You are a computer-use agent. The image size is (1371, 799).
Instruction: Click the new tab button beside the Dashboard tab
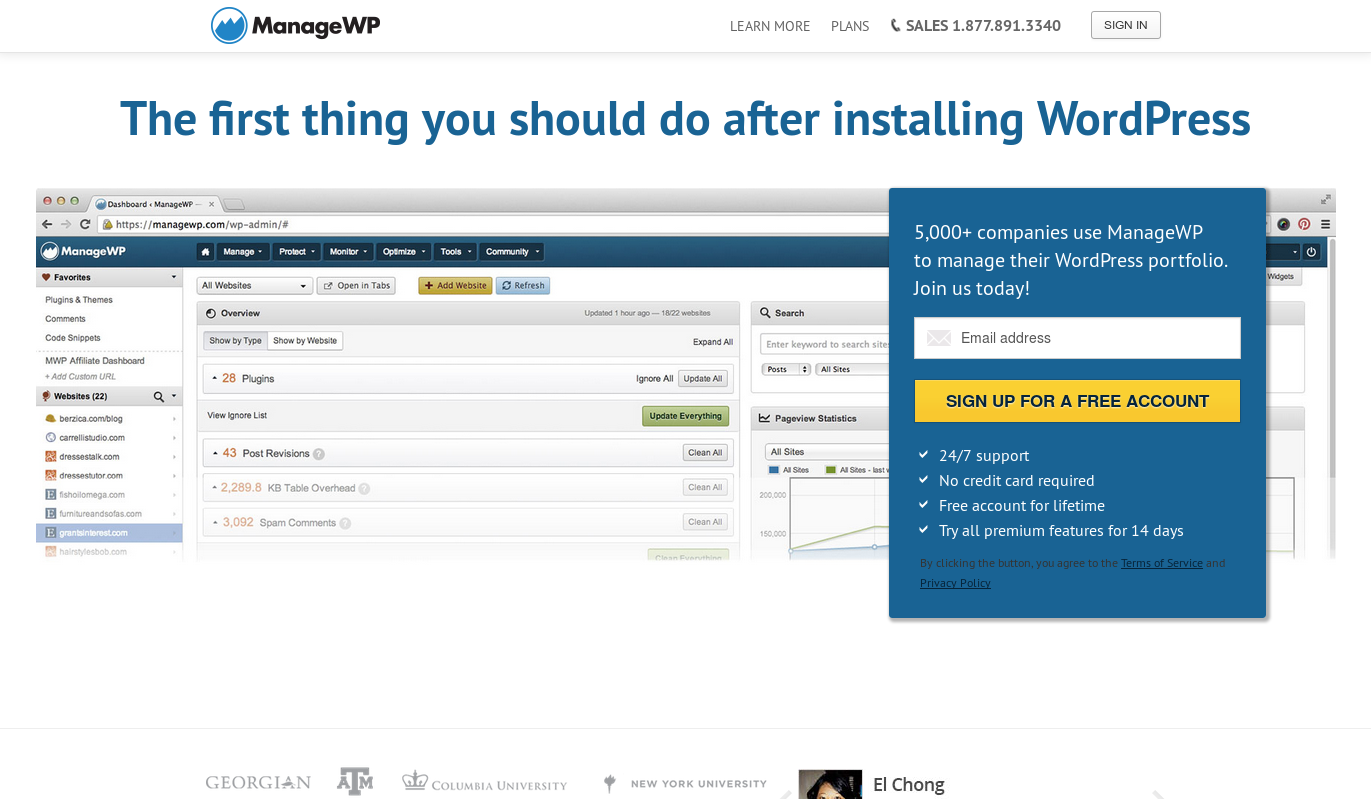(x=233, y=205)
